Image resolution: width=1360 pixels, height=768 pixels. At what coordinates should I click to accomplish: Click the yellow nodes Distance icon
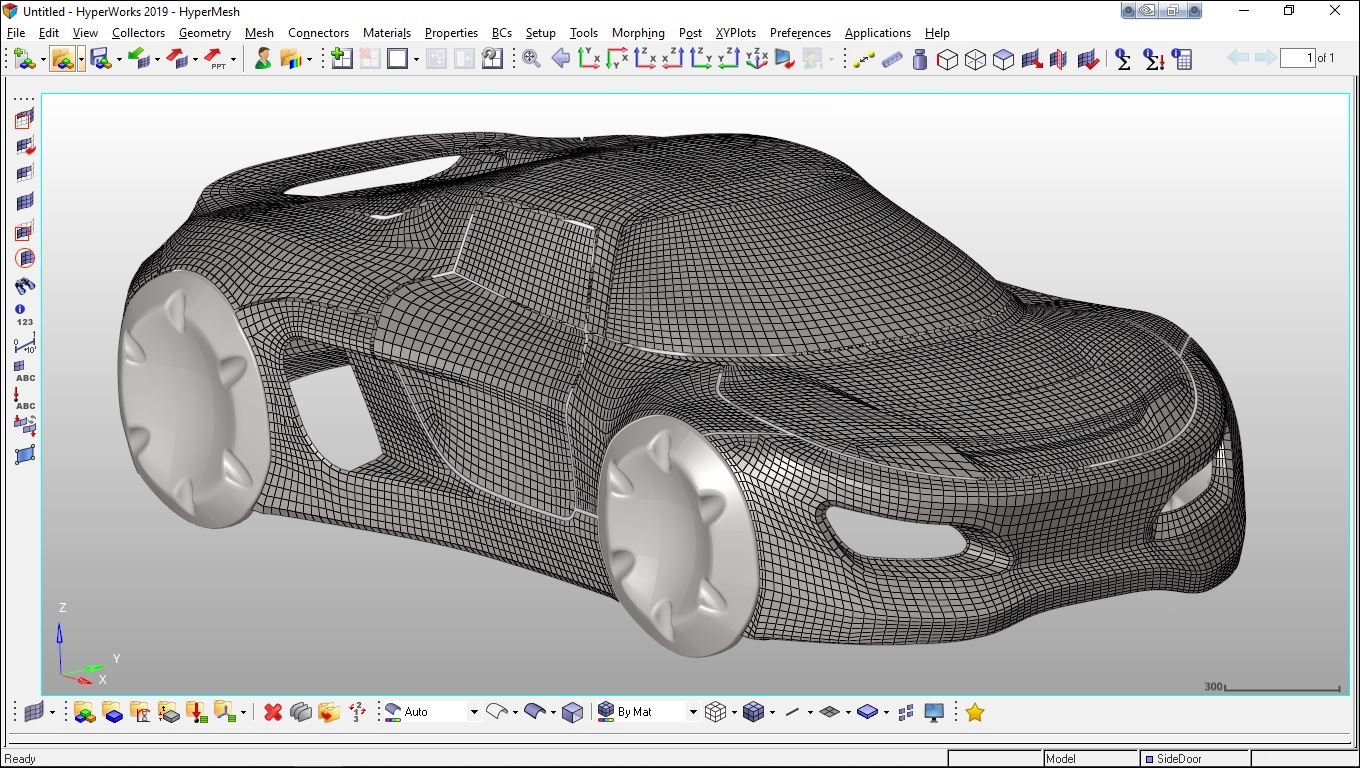tap(864, 59)
